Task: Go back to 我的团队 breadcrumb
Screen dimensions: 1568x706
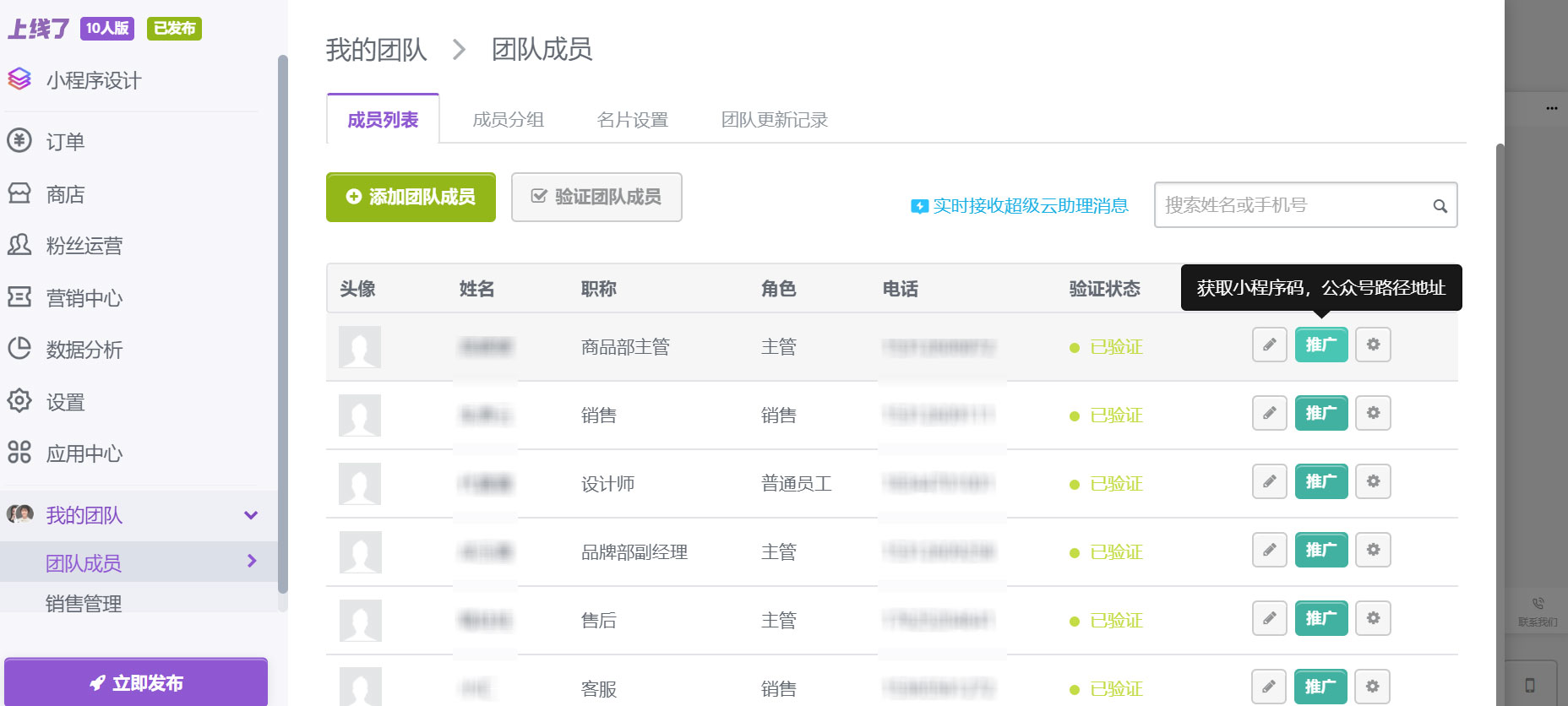Action: [x=376, y=50]
